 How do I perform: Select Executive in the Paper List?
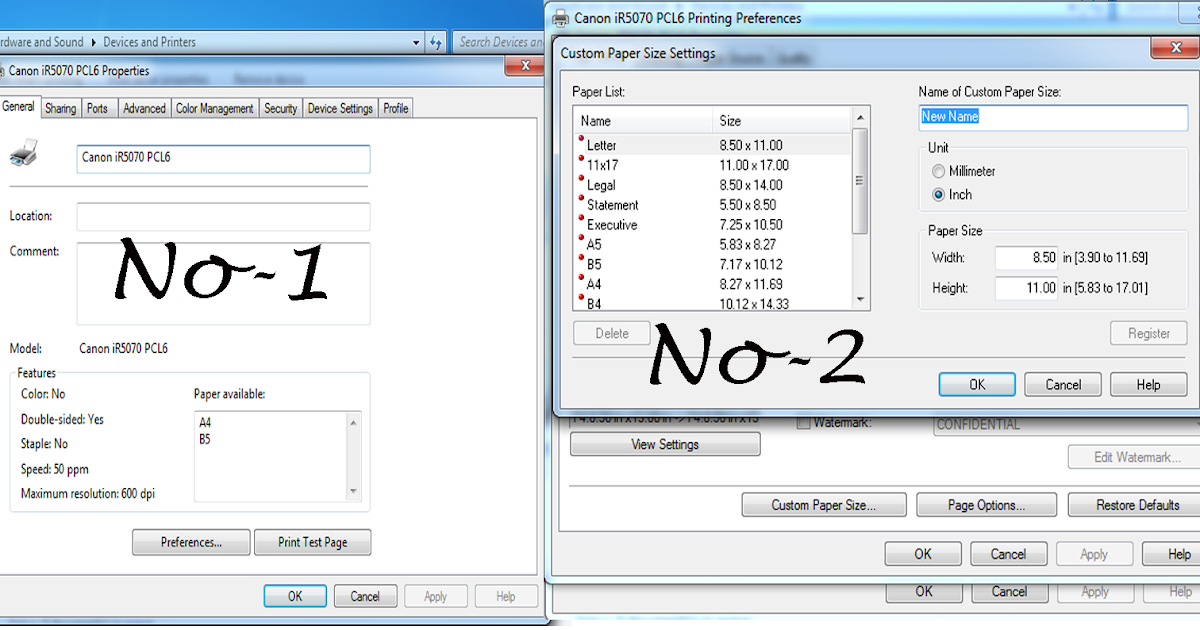point(714,225)
